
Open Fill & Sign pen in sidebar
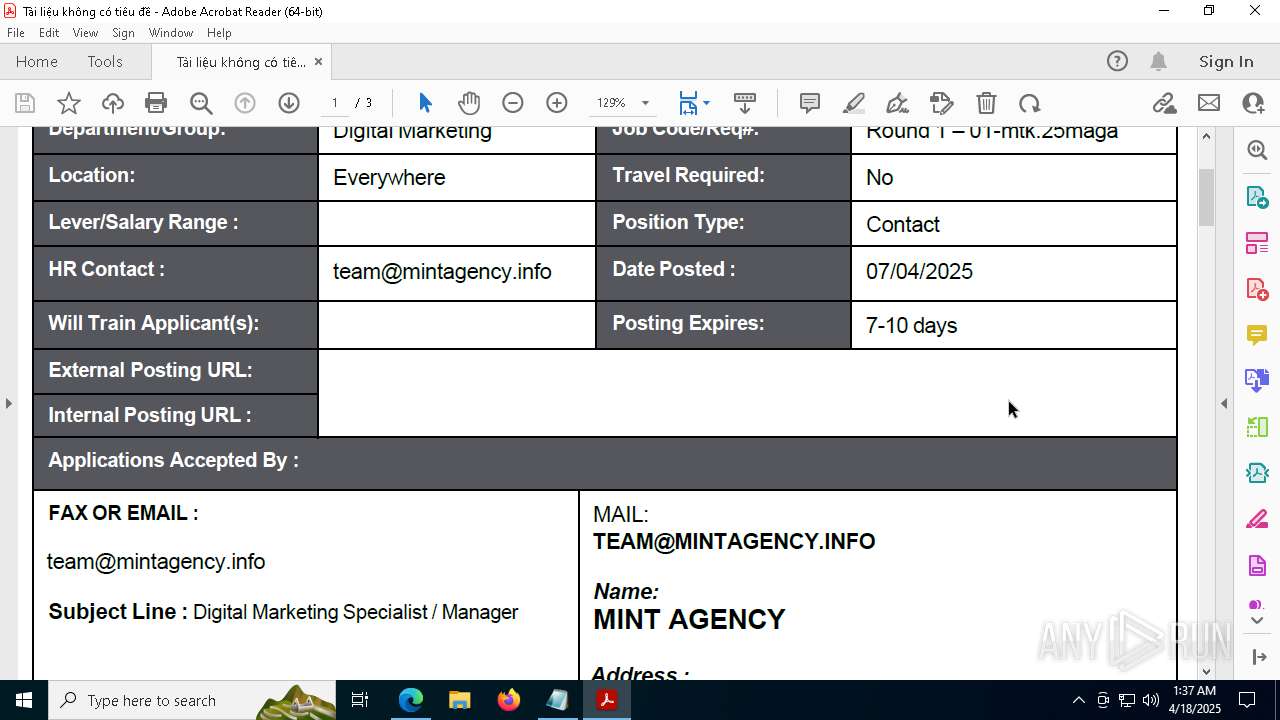click(1257, 519)
